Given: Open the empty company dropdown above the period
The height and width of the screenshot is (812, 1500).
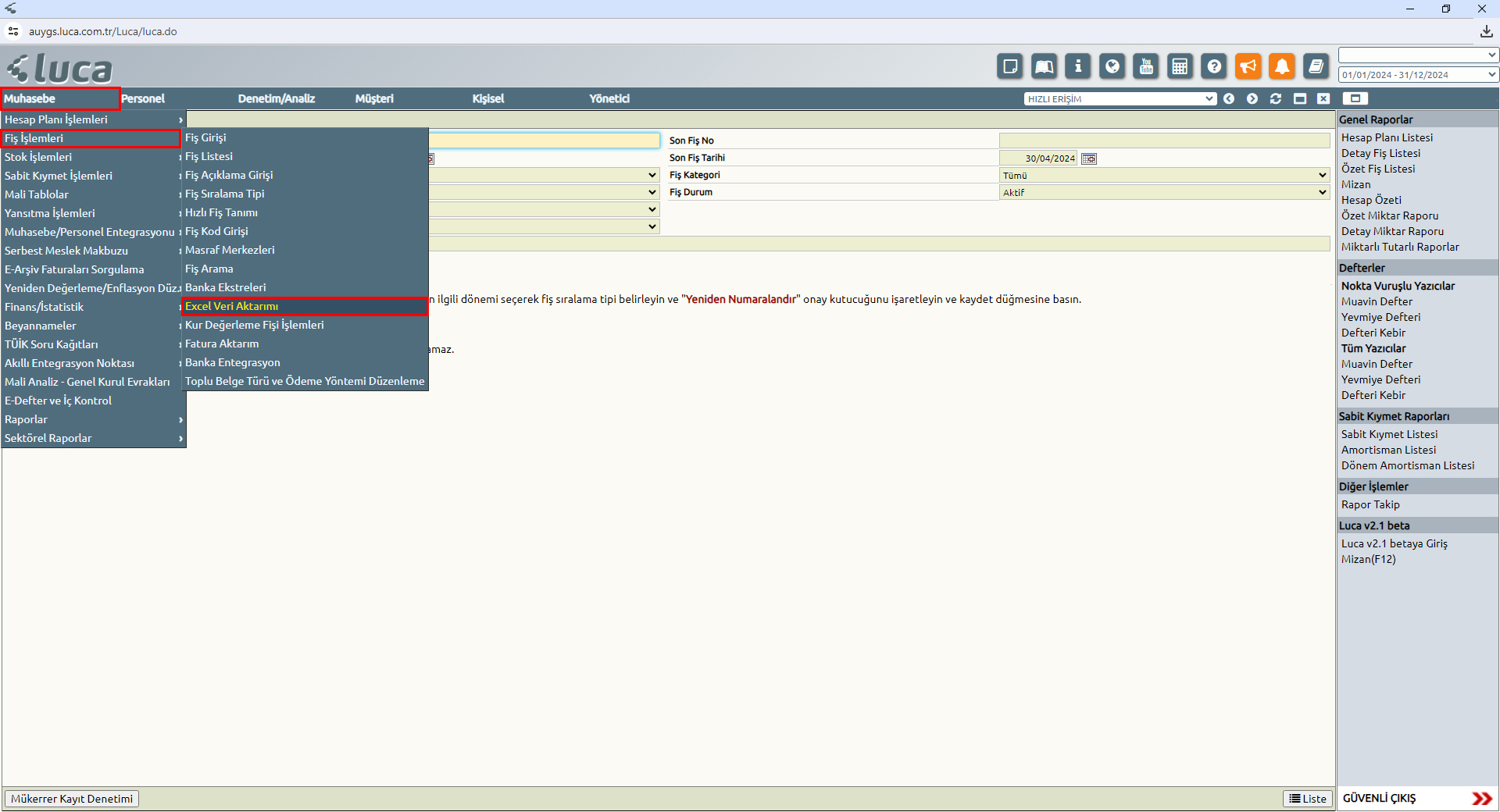Looking at the screenshot, I should pos(1418,55).
